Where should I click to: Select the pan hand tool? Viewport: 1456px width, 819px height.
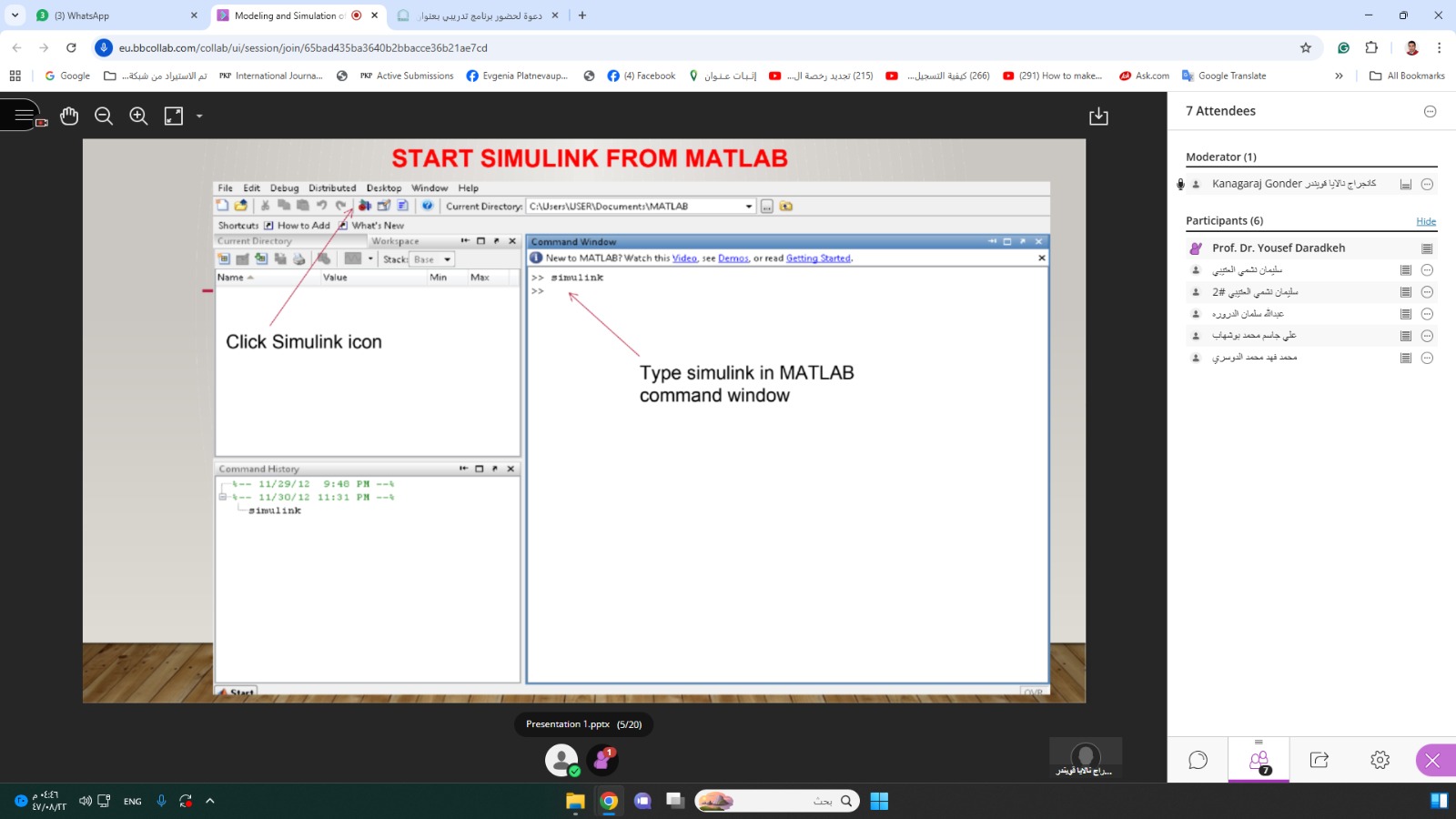pos(69,116)
